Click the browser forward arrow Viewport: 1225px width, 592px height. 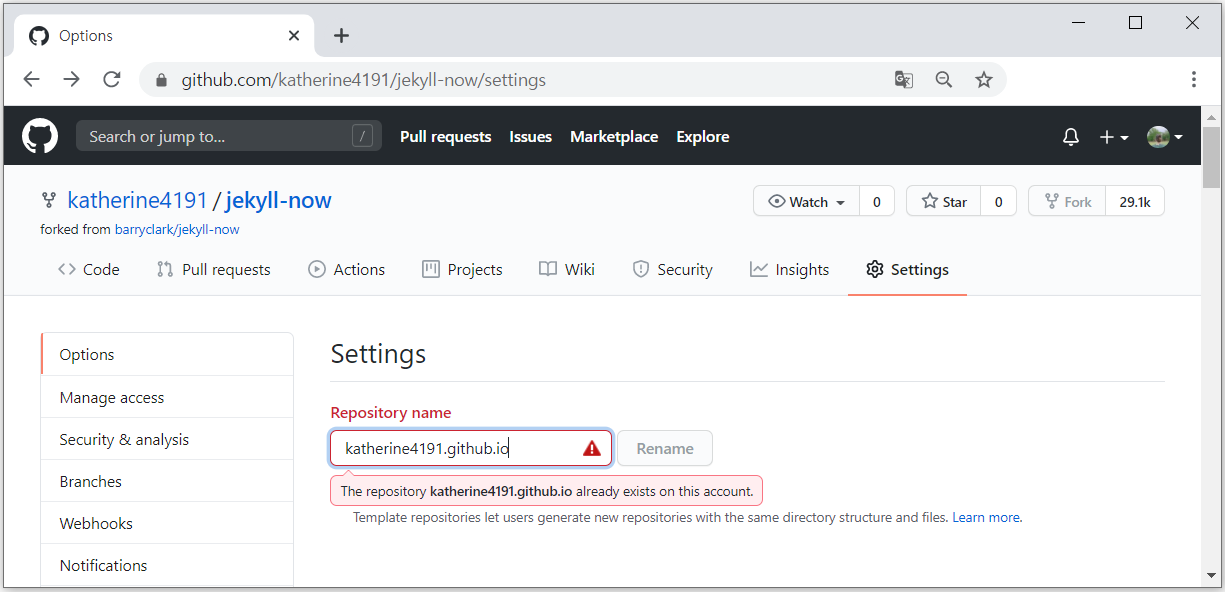(71, 79)
